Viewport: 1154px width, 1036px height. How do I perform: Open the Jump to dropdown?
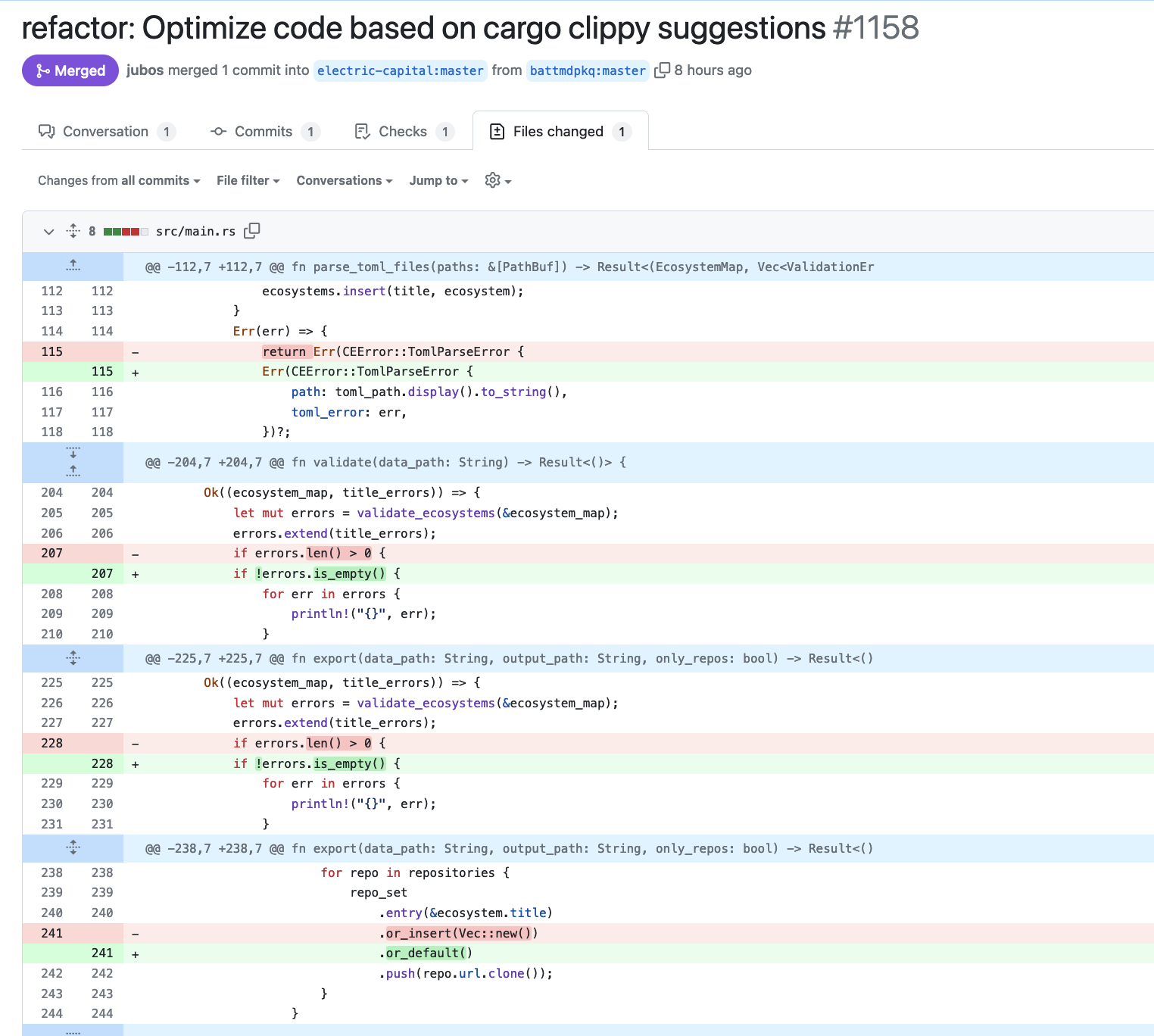tap(438, 180)
